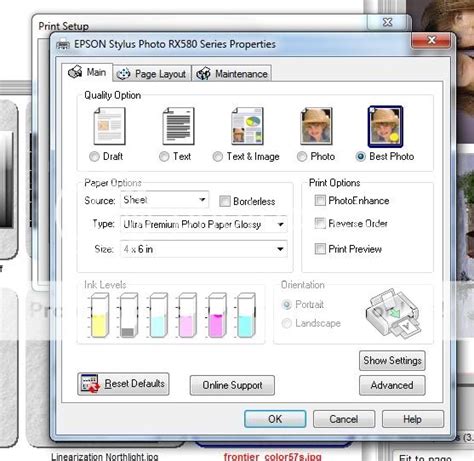
Task: Choose the Text & Image quality icon
Action: click(x=248, y=126)
